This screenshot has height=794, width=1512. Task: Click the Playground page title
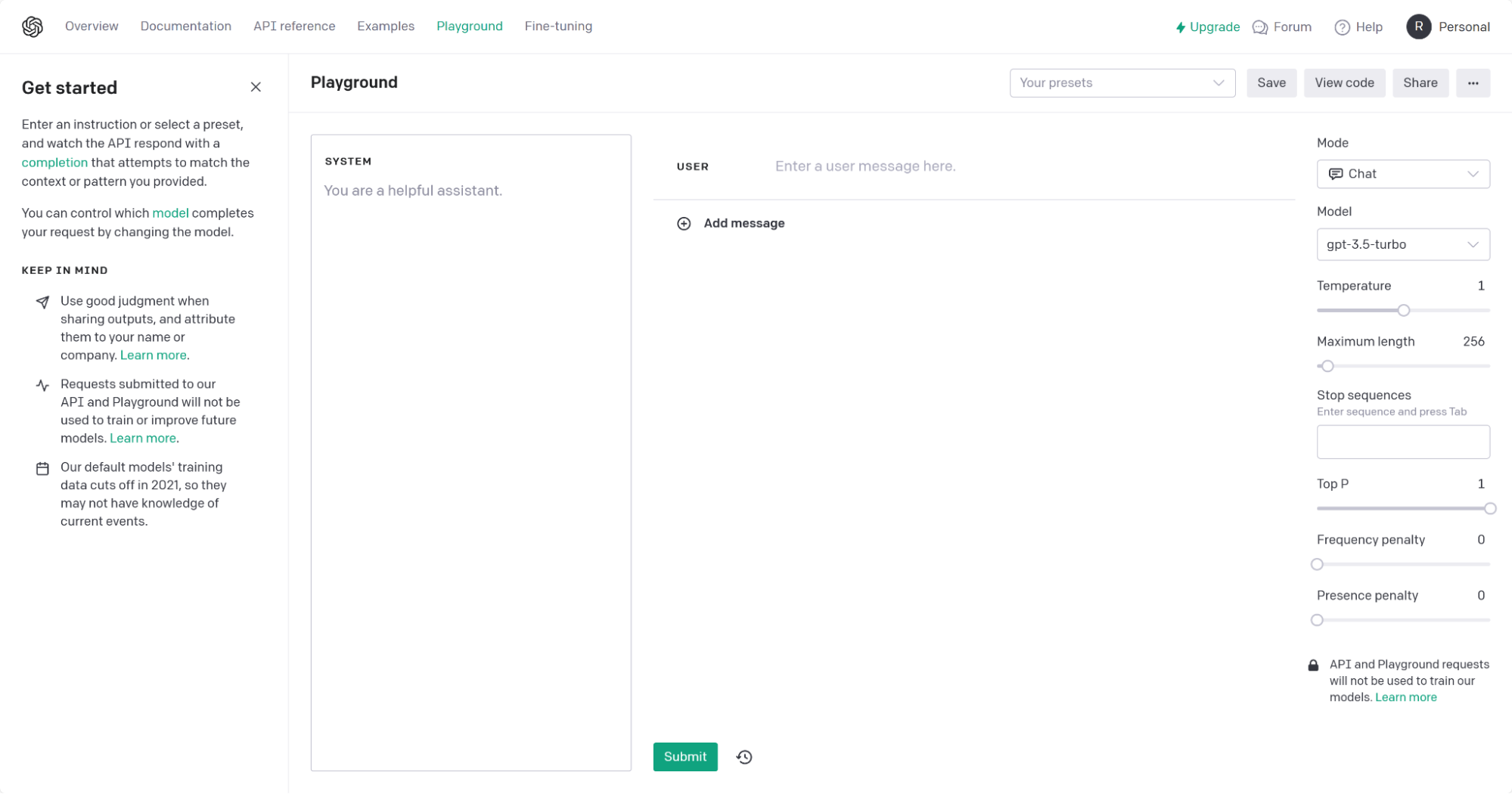354,82
